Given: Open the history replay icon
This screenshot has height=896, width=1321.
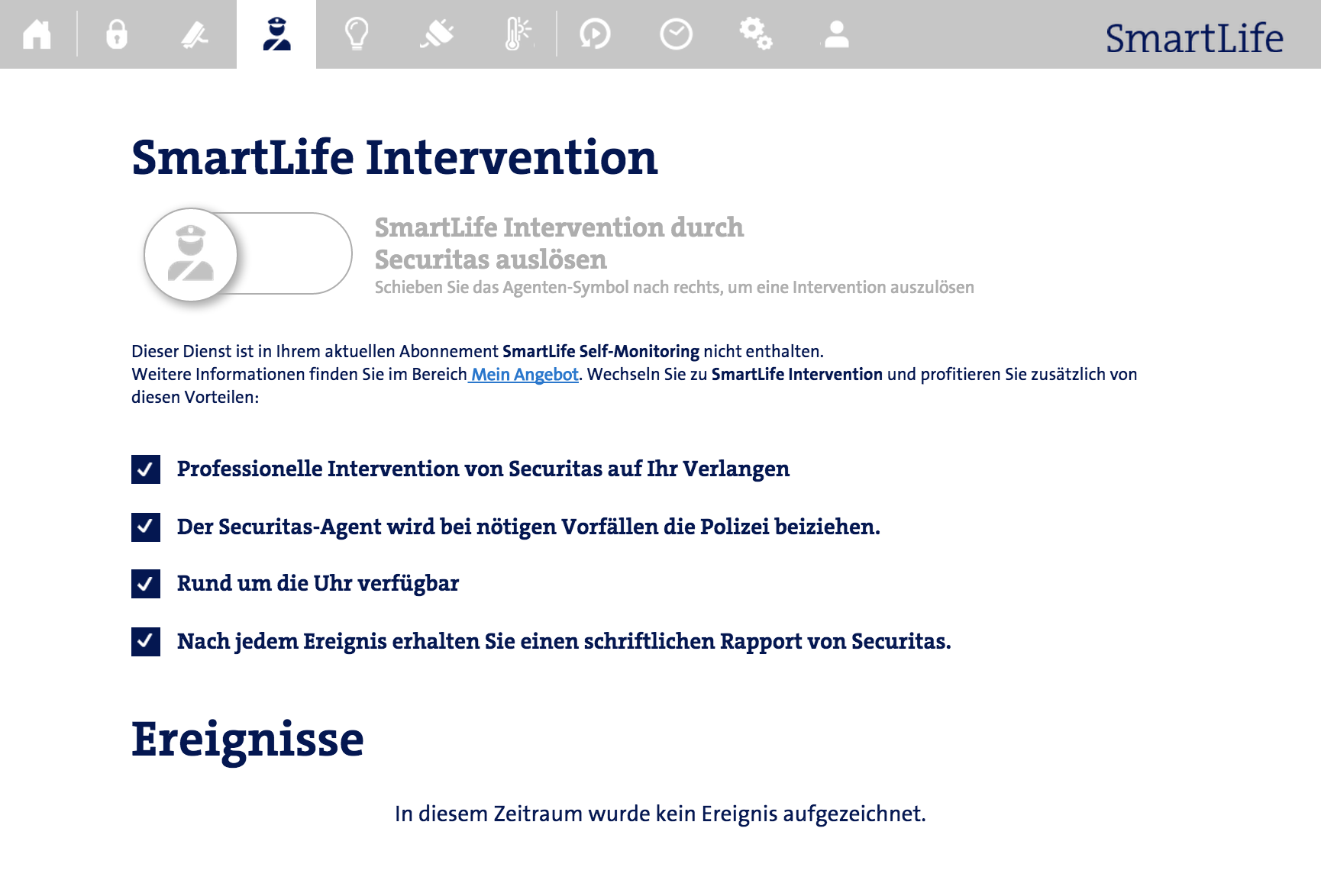Looking at the screenshot, I should pos(595,34).
